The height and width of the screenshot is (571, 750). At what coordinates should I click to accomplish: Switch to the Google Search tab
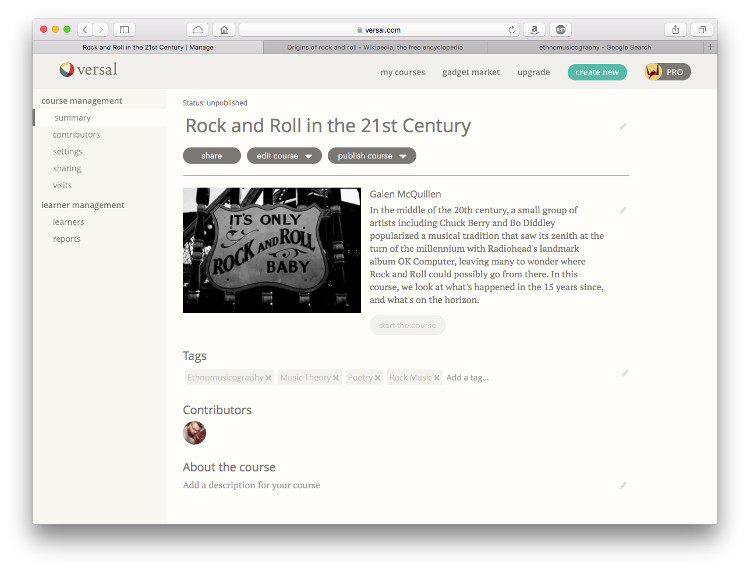pos(595,47)
